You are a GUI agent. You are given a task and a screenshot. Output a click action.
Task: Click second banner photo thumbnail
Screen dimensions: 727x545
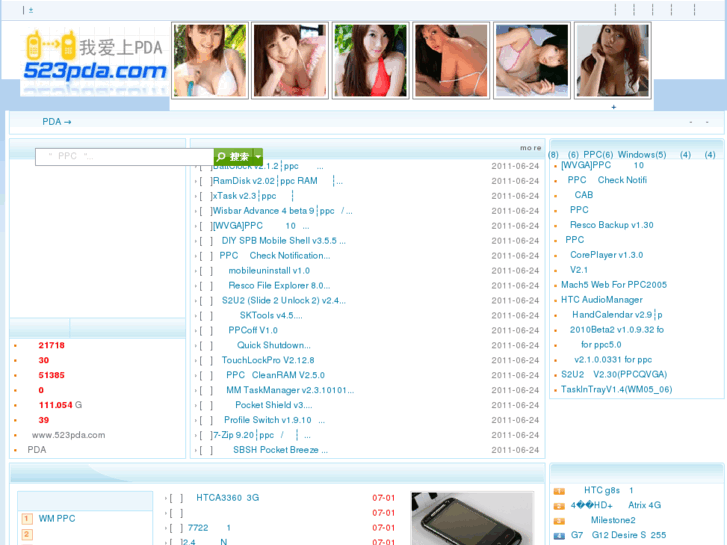pyautogui.click(x=290, y=60)
